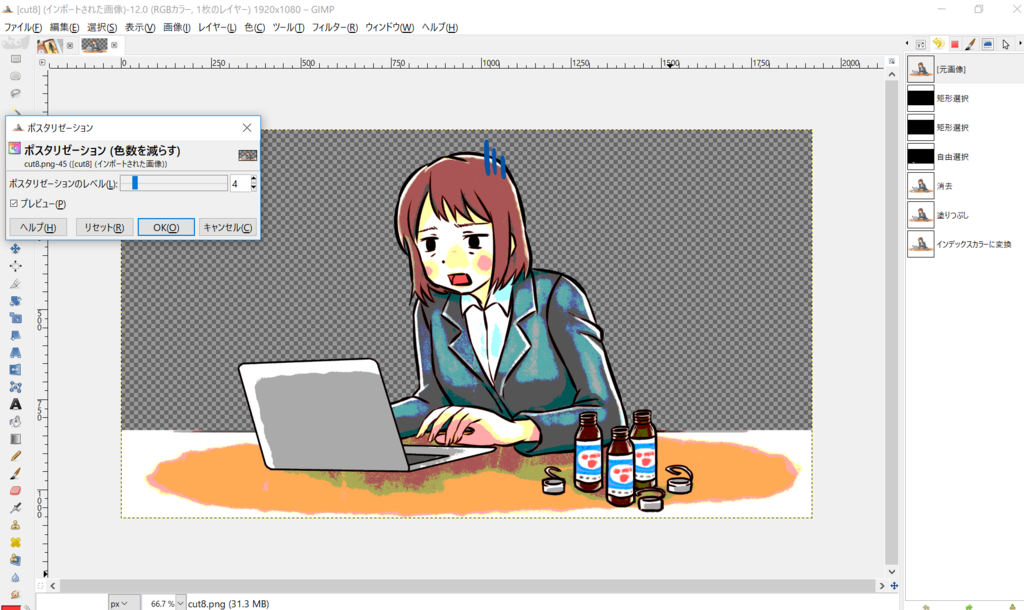
Task: Adjust the posterize level slider
Action: (x=174, y=184)
